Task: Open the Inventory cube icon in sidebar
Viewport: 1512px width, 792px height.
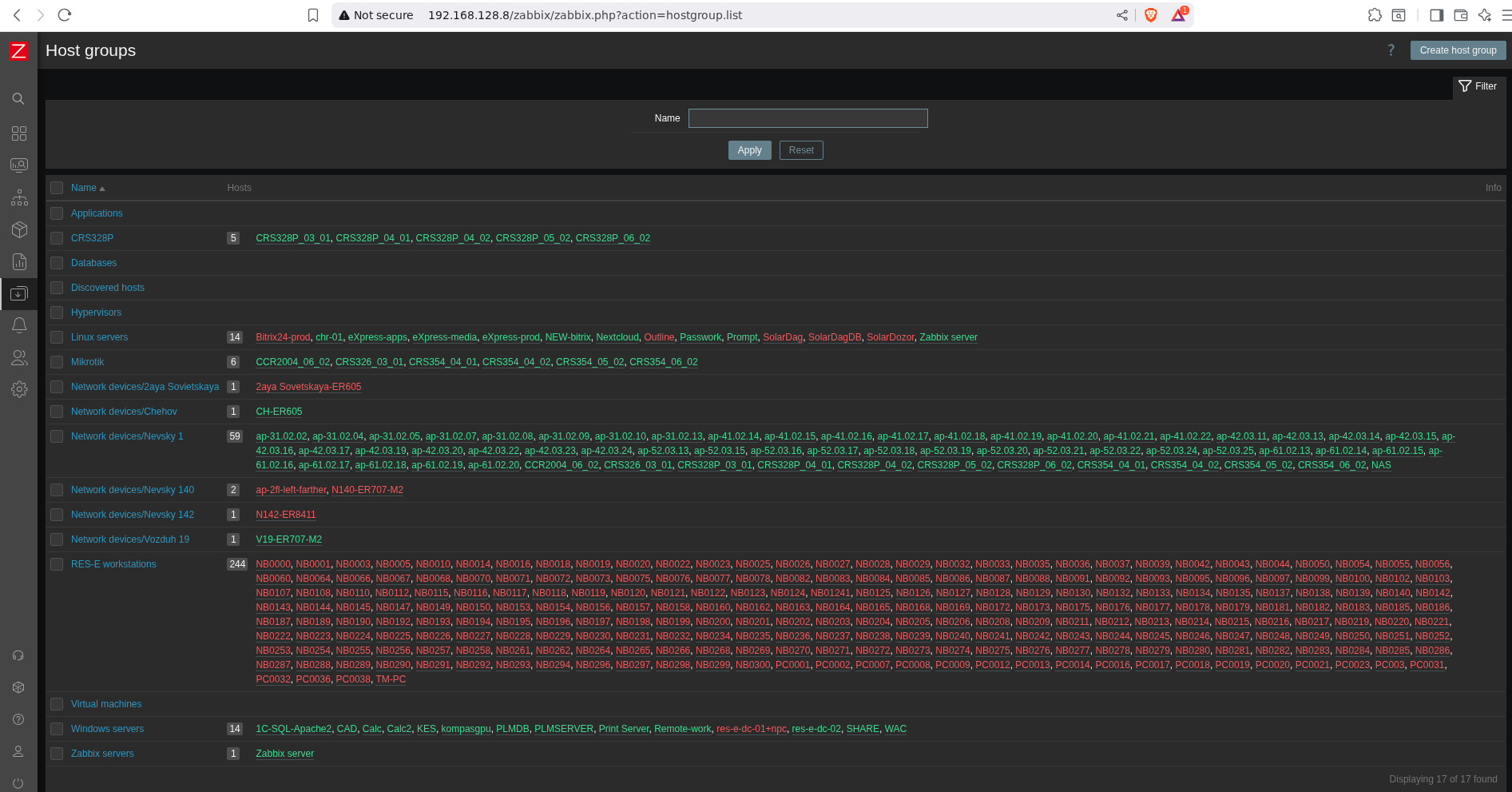Action: point(18,229)
